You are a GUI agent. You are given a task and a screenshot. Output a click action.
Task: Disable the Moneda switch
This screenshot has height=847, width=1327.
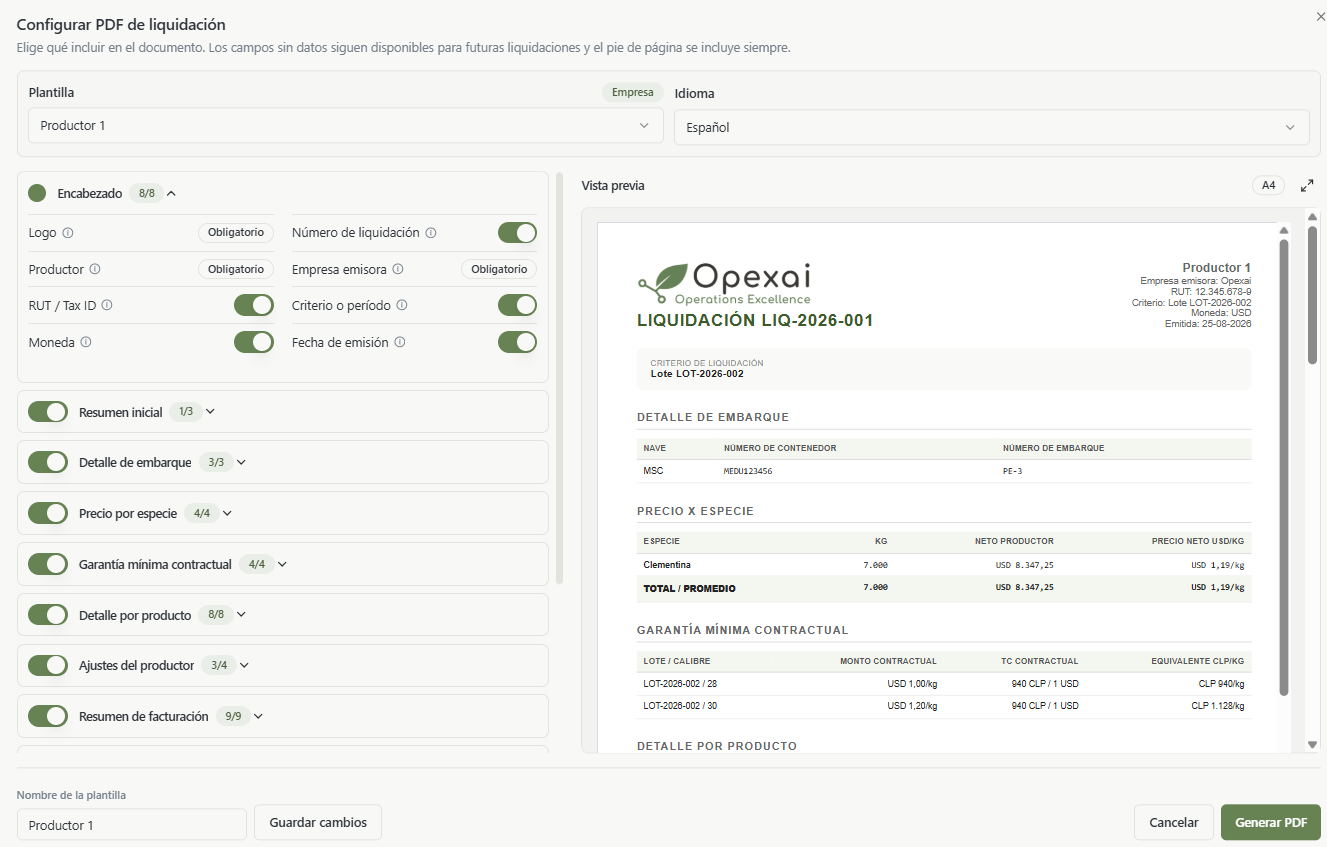point(254,342)
